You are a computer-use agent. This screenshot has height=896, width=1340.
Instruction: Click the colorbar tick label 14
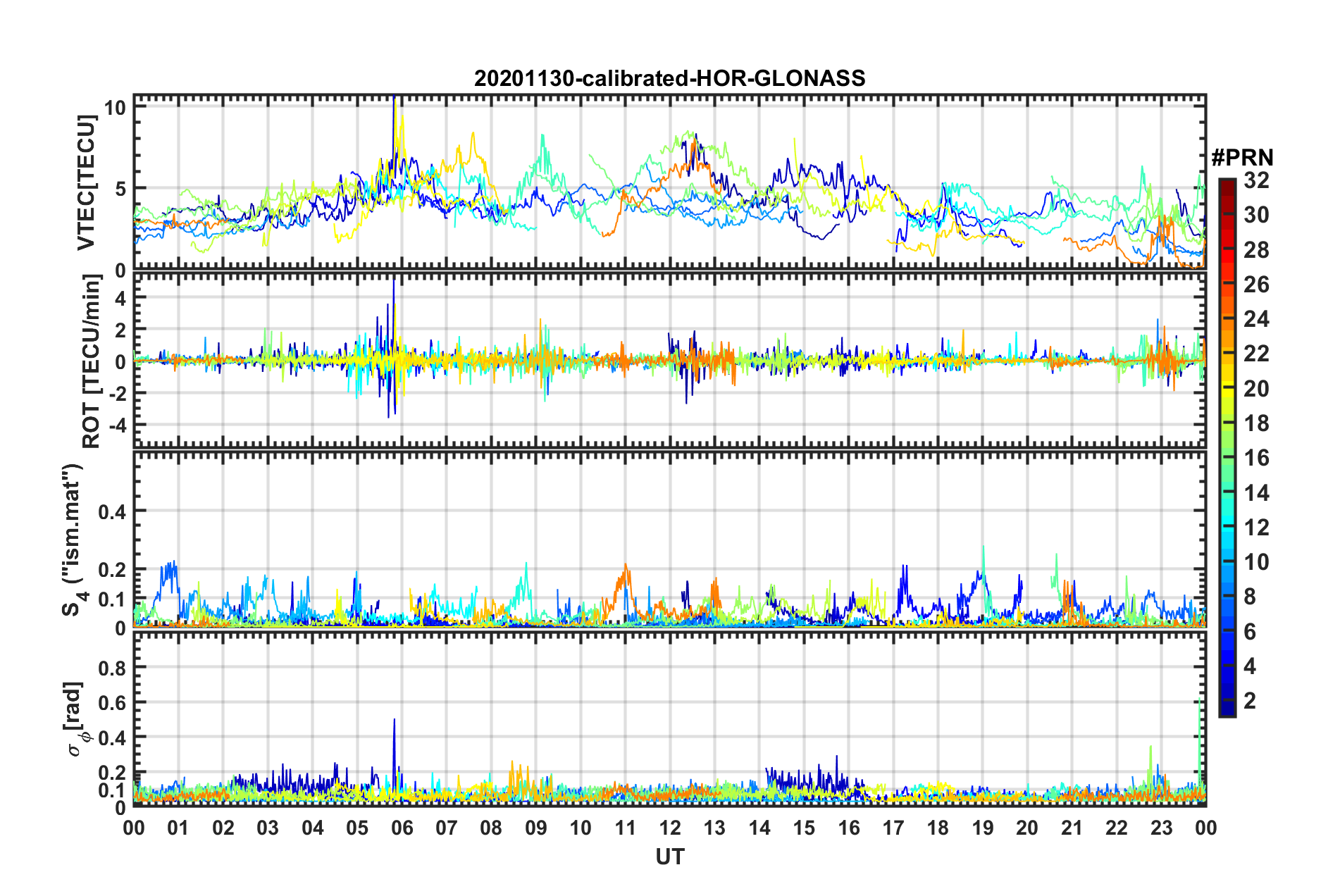tap(1256, 493)
